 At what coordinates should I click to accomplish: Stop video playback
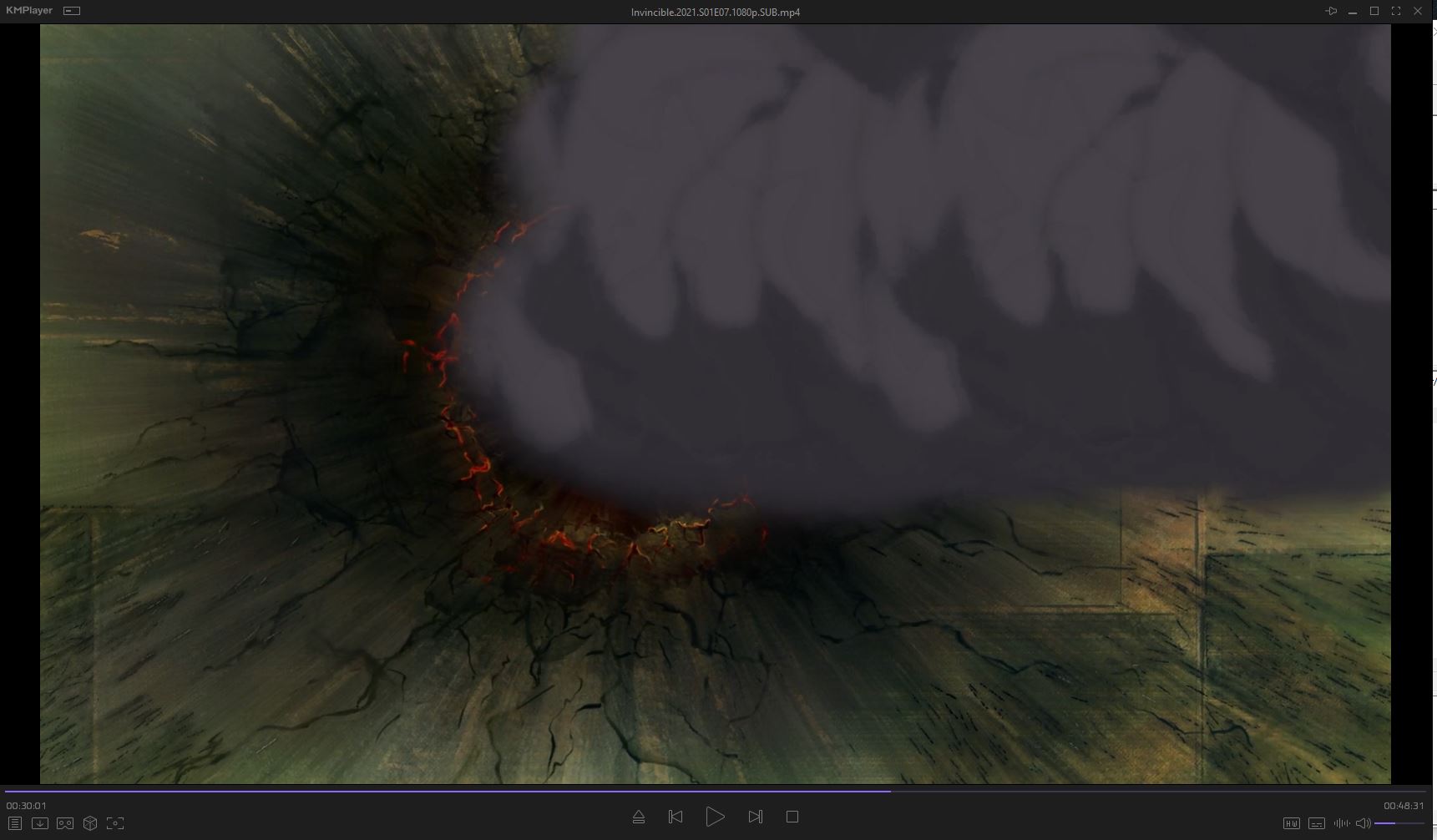(792, 817)
